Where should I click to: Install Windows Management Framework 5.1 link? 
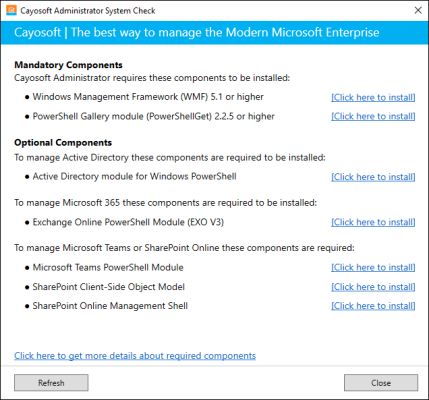click(373, 97)
